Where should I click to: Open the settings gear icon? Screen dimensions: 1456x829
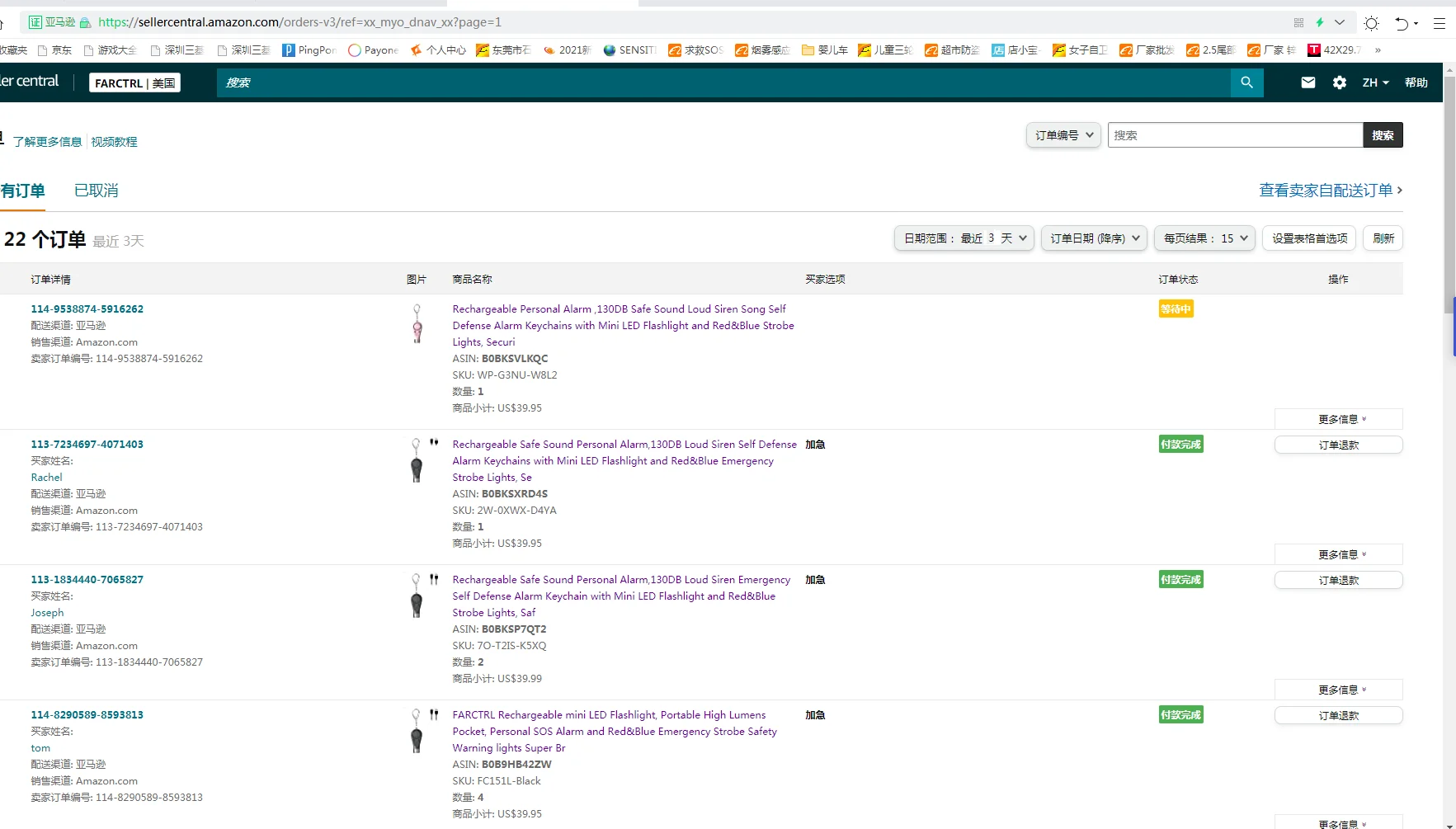pyautogui.click(x=1339, y=82)
